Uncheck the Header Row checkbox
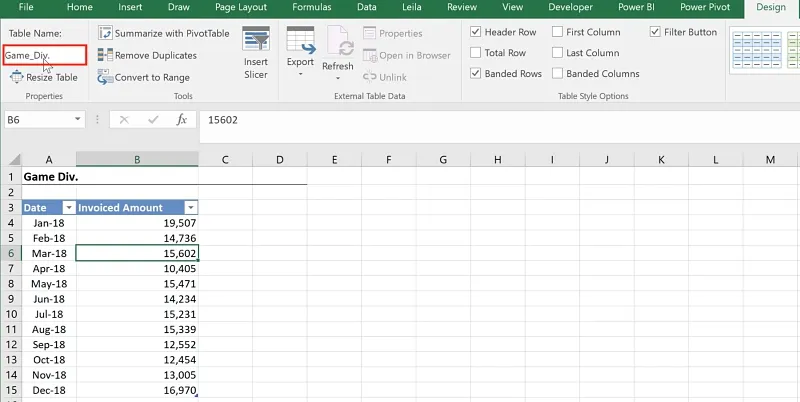800x402 pixels. (476, 32)
